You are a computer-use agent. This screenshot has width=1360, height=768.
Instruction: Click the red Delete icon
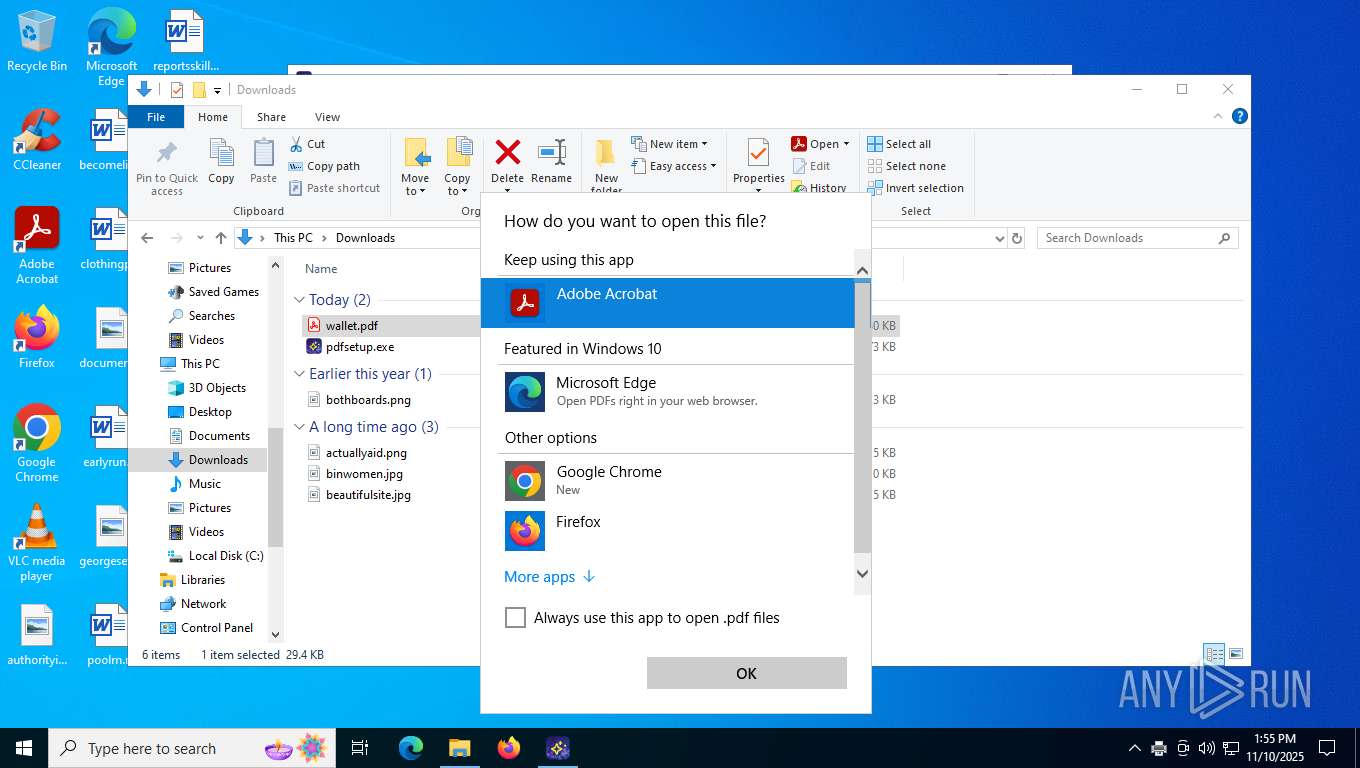click(x=508, y=153)
